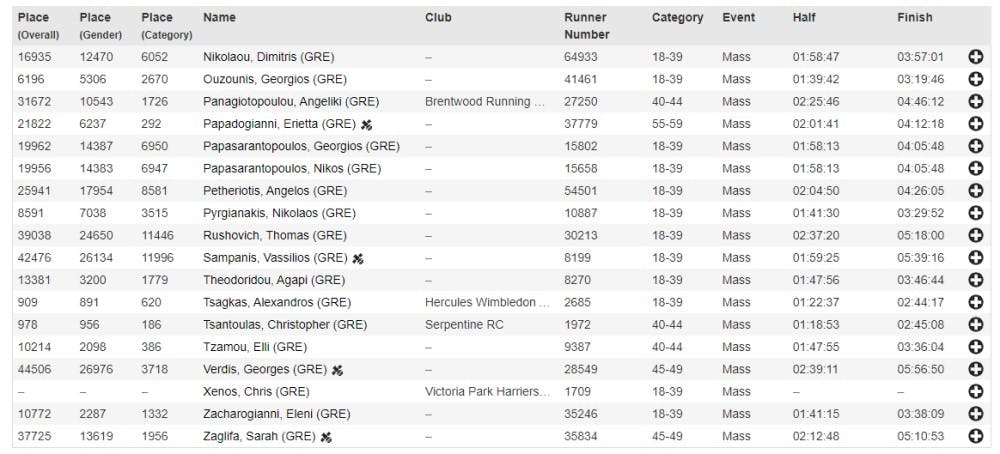Expand details for Ouzounis, Georgios row
The width and height of the screenshot is (1000, 454).
[976, 79]
